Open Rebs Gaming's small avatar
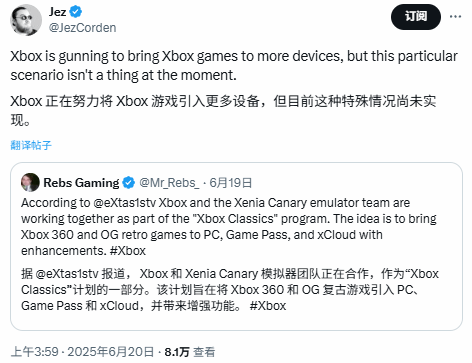 30,182
